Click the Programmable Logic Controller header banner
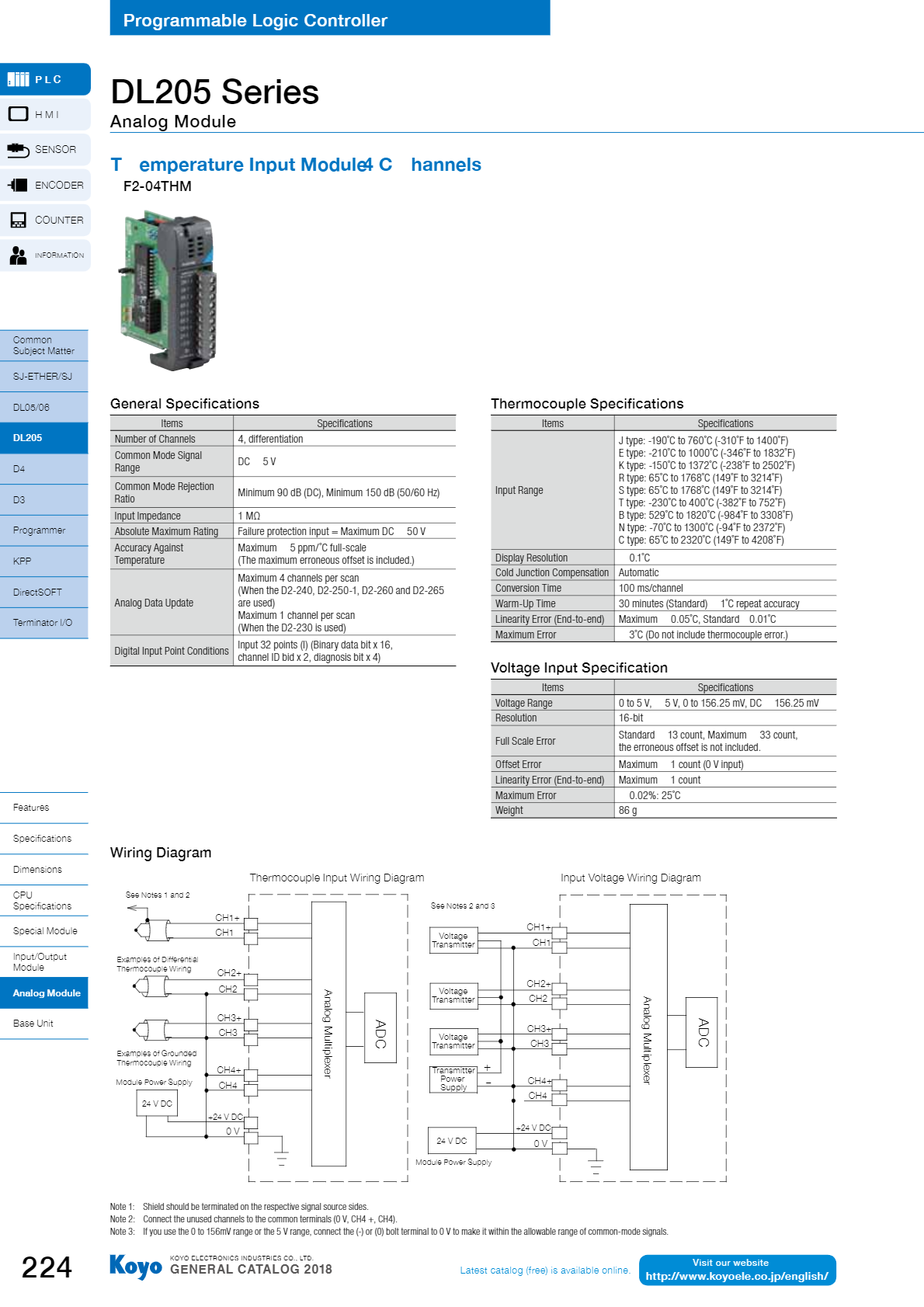The height and width of the screenshot is (1307, 924). (x=330, y=19)
